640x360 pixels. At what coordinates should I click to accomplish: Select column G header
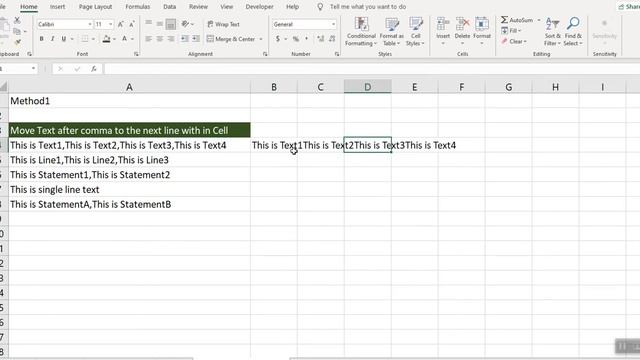(x=509, y=87)
